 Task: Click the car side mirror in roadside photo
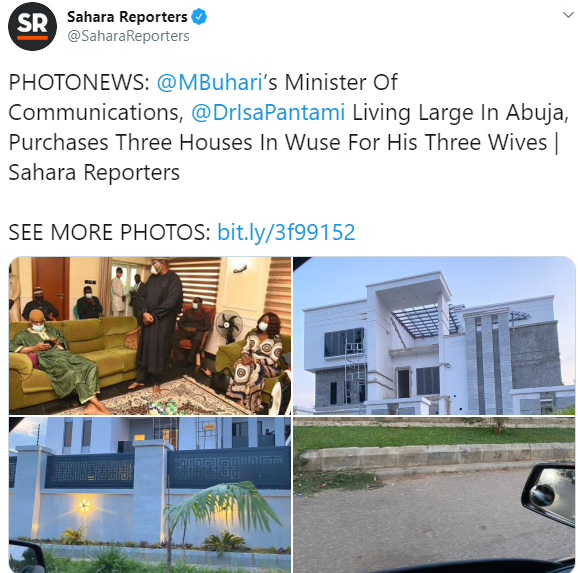(x=550, y=492)
